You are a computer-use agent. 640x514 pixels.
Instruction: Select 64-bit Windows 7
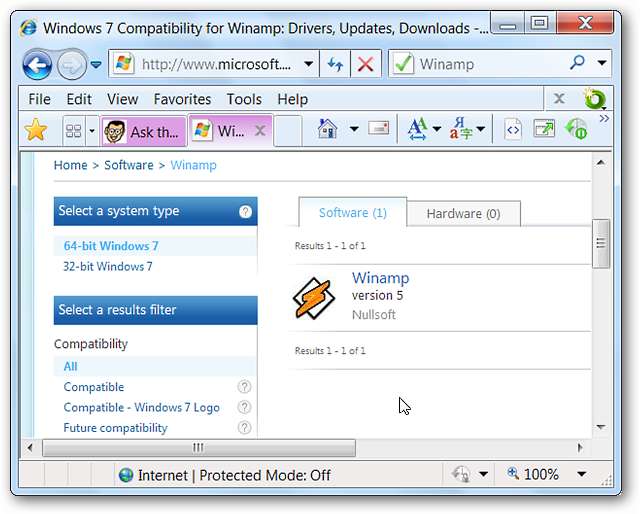pyautogui.click(x=111, y=246)
